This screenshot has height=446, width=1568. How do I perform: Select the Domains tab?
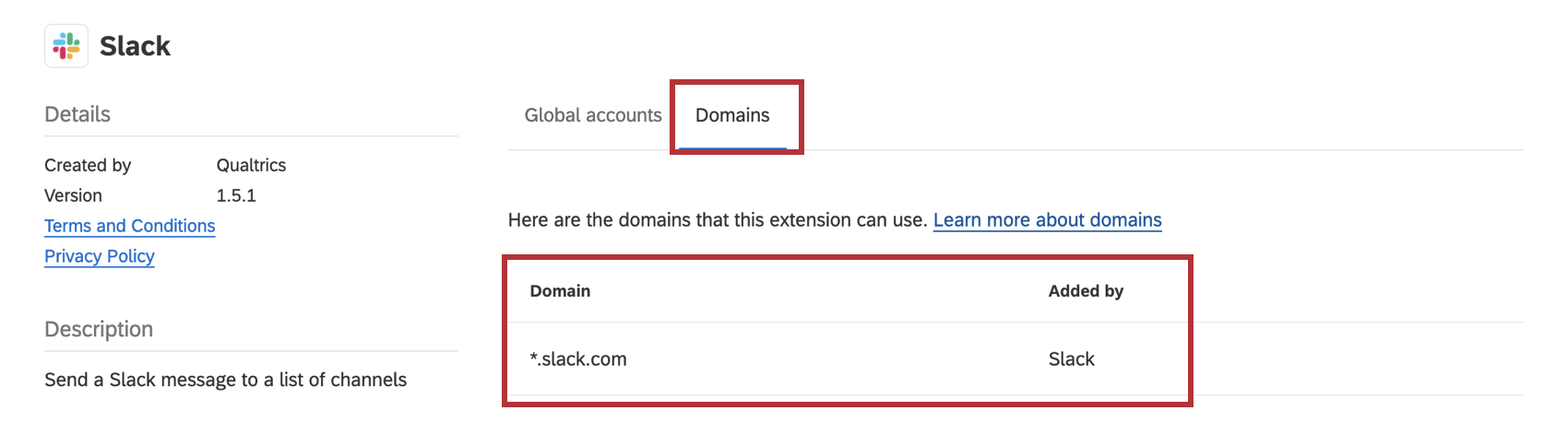coord(732,115)
